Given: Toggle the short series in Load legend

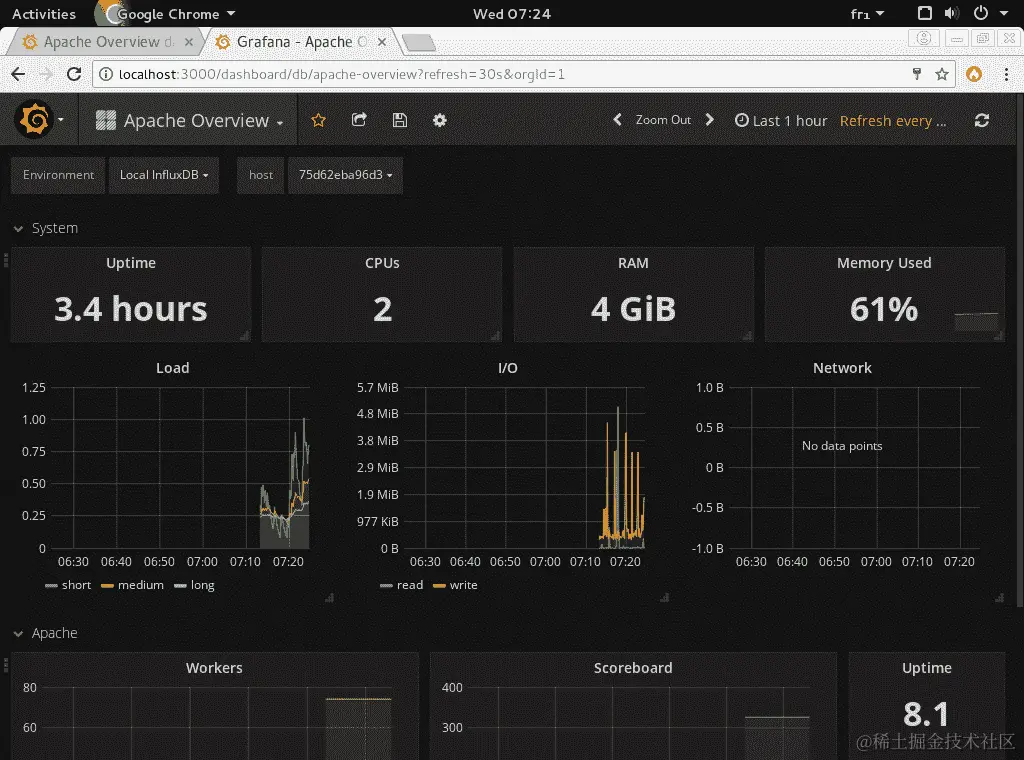Looking at the screenshot, I should tap(68, 585).
